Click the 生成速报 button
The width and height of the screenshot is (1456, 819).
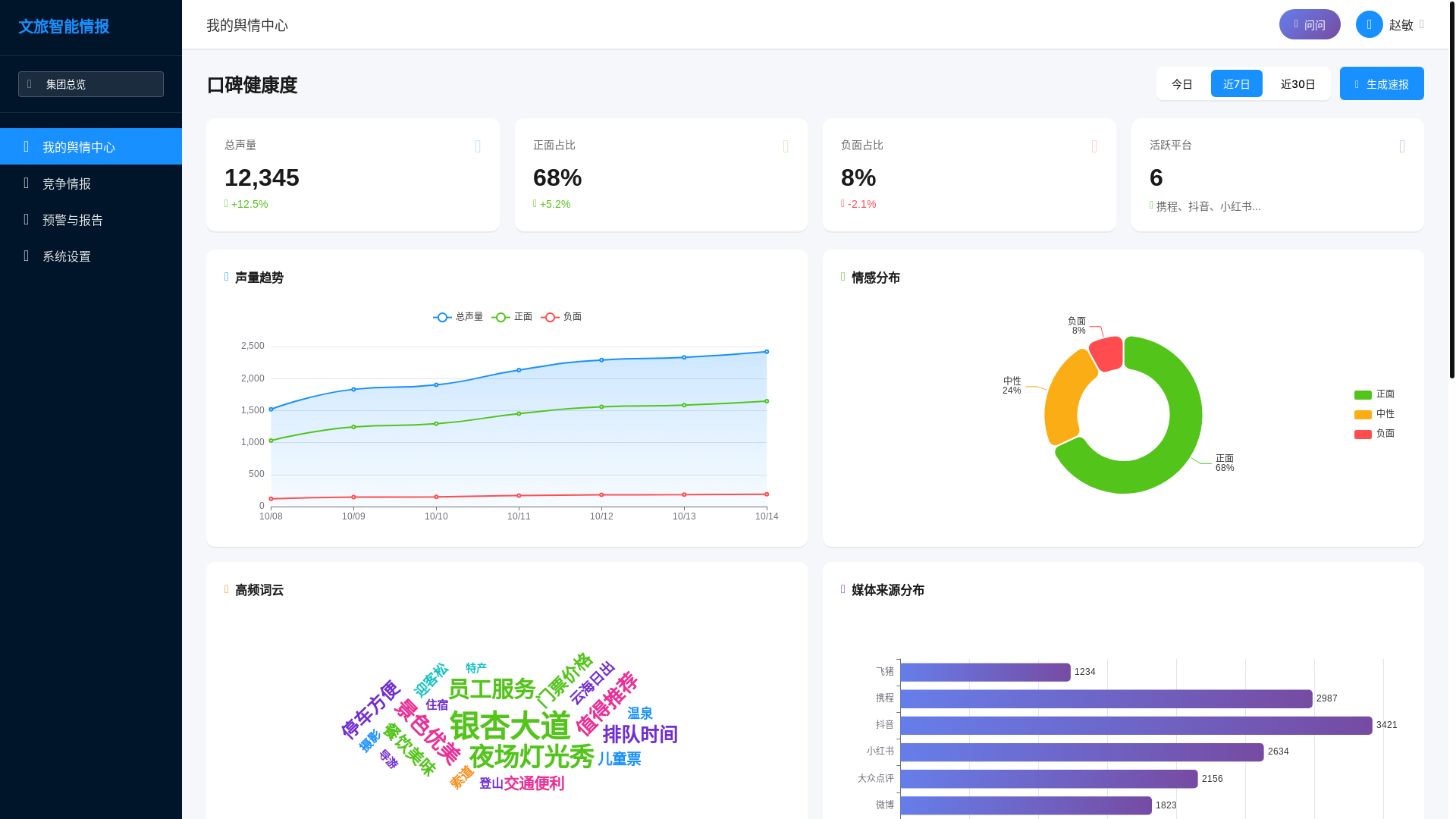[1382, 83]
